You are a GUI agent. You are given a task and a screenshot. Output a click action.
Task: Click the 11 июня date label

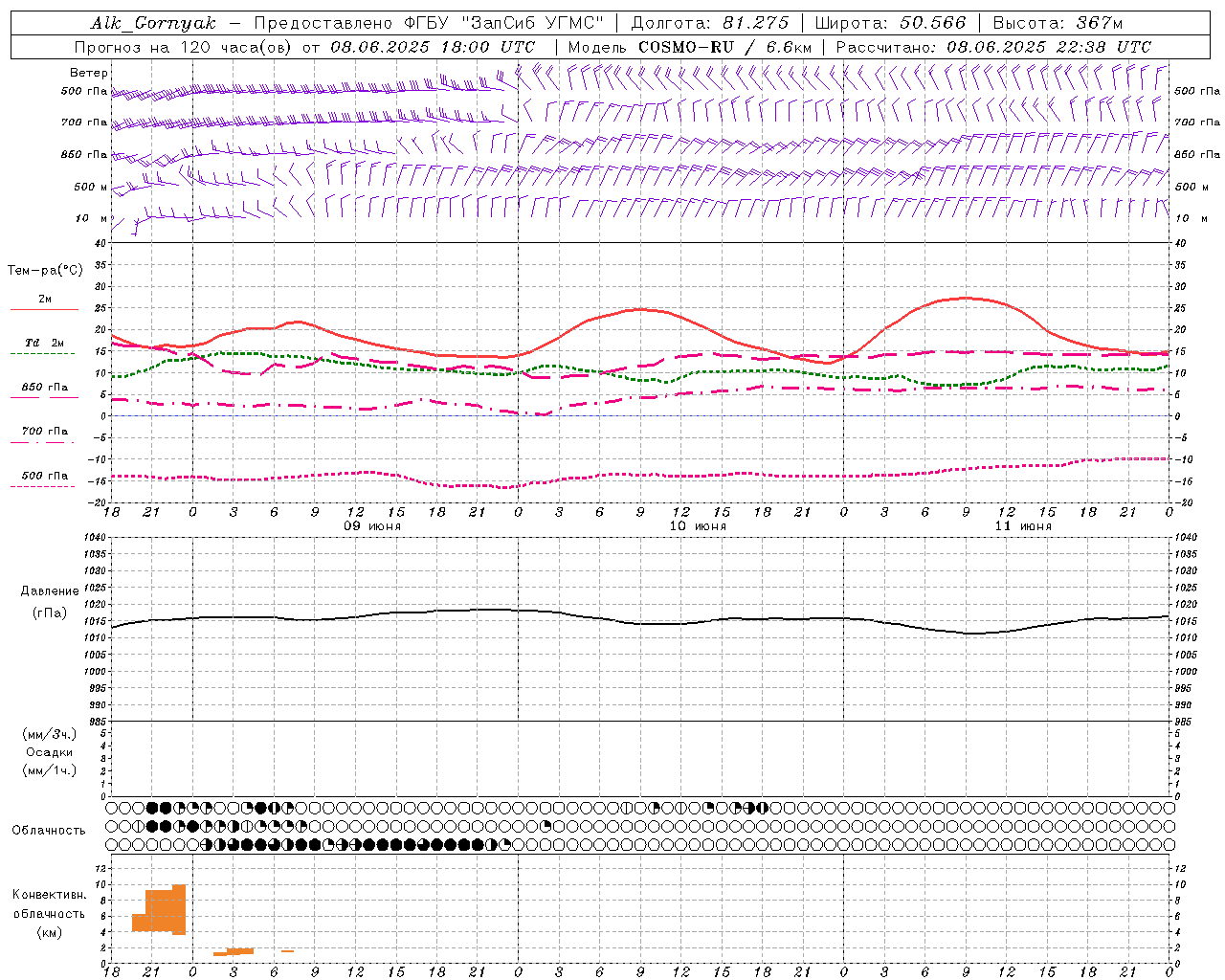[1023, 526]
